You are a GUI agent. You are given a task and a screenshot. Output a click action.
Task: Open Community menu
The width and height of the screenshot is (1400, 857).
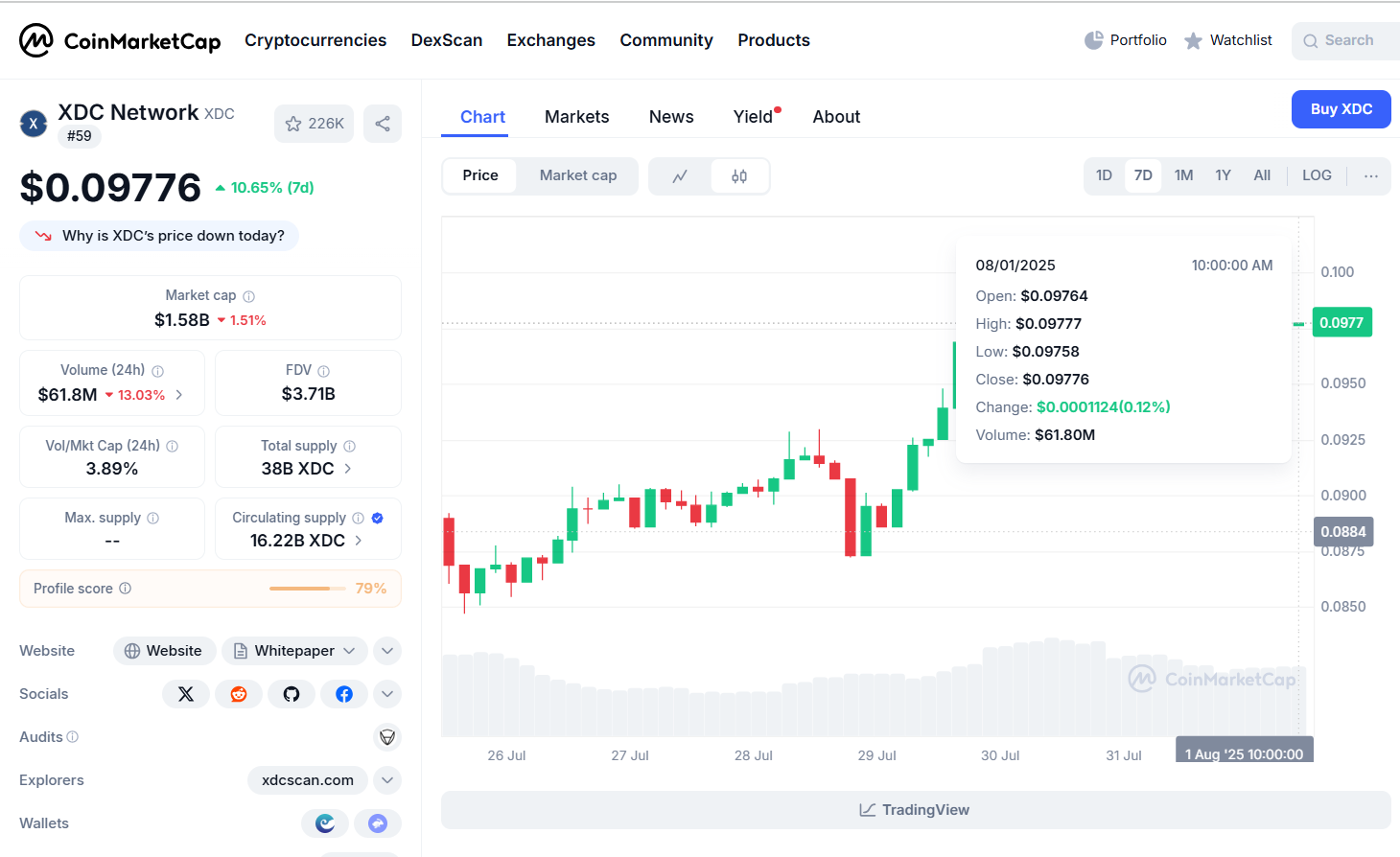[666, 40]
